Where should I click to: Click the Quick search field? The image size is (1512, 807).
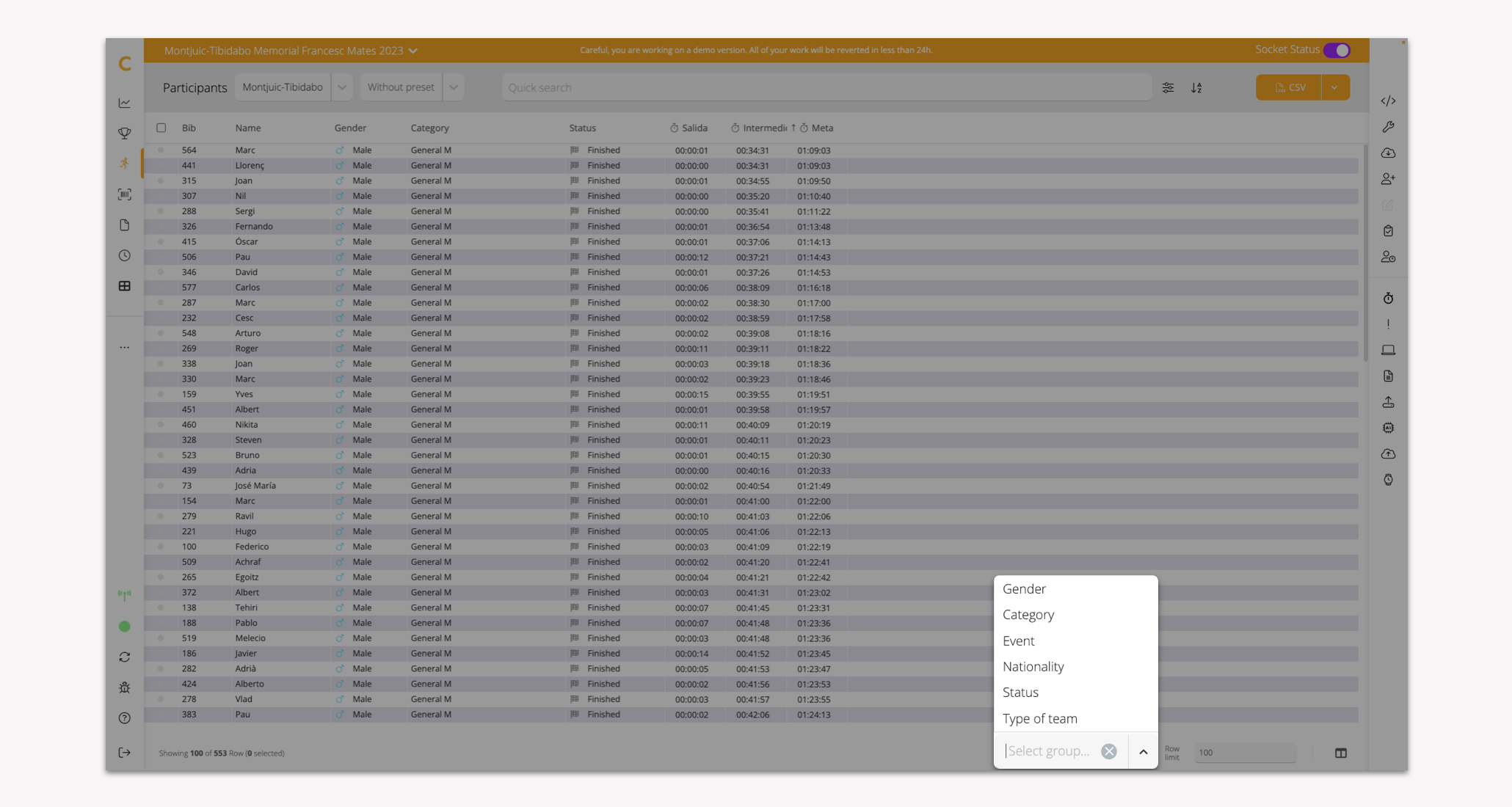(x=827, y=87)
